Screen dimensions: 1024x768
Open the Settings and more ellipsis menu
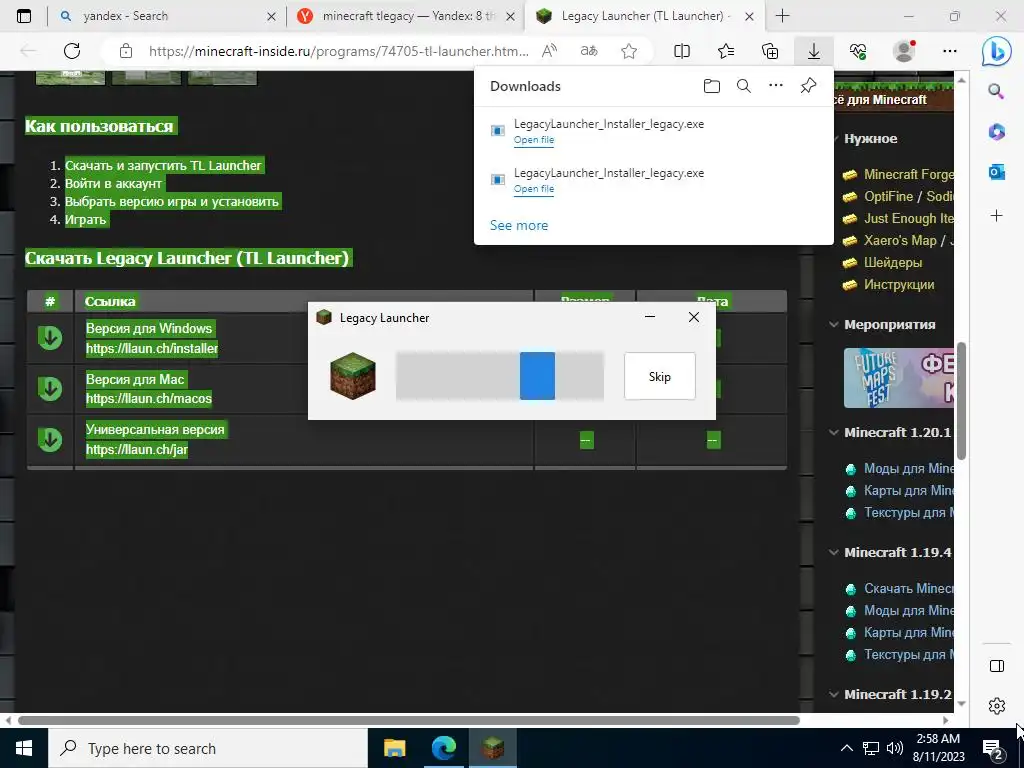(x=950, y=51)
